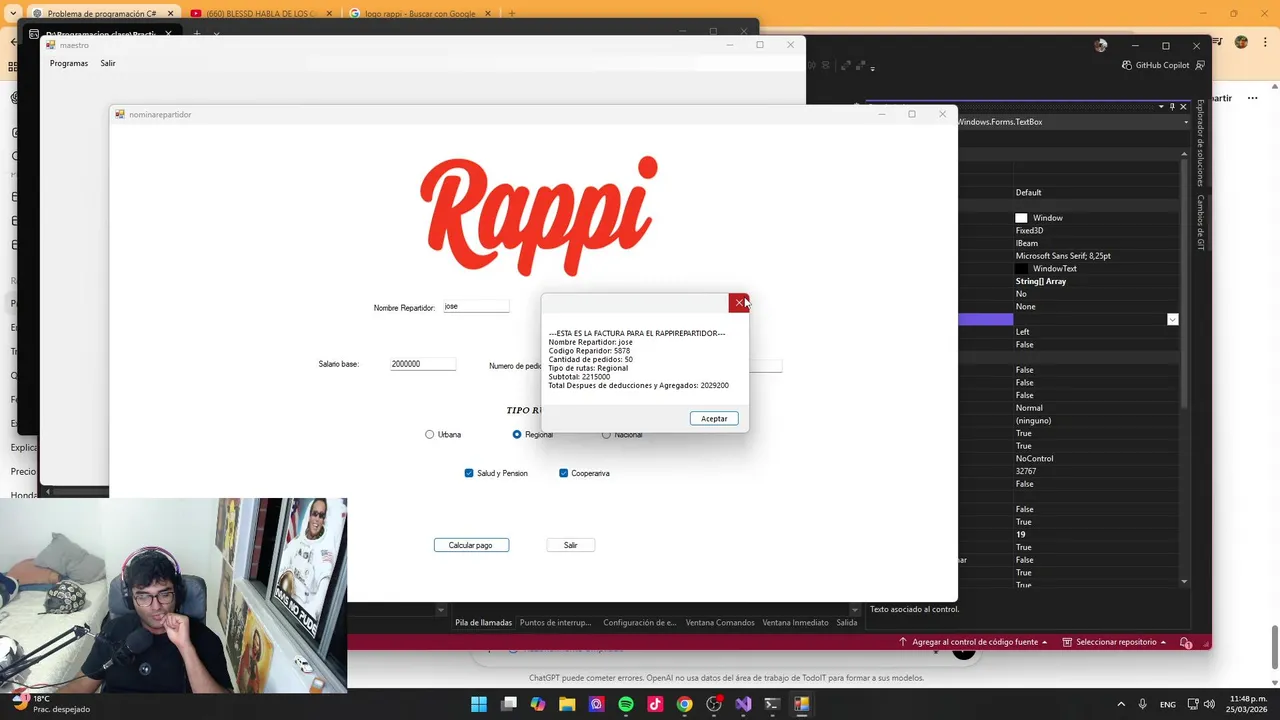Open the Salida tab
Image resolution: width=1280 pixels, height=720 pixels.
point(846,622)
